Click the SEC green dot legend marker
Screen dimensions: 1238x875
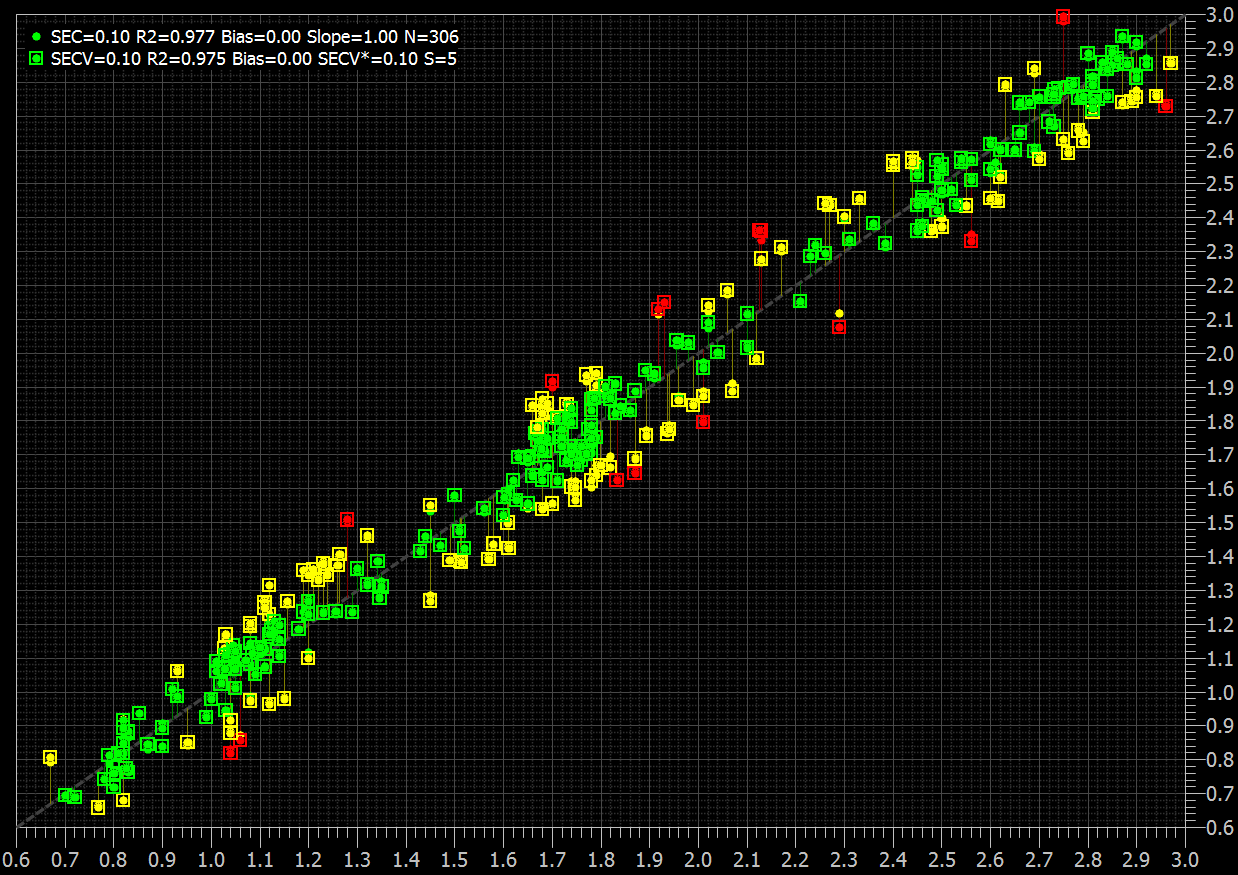pos(37,36)
